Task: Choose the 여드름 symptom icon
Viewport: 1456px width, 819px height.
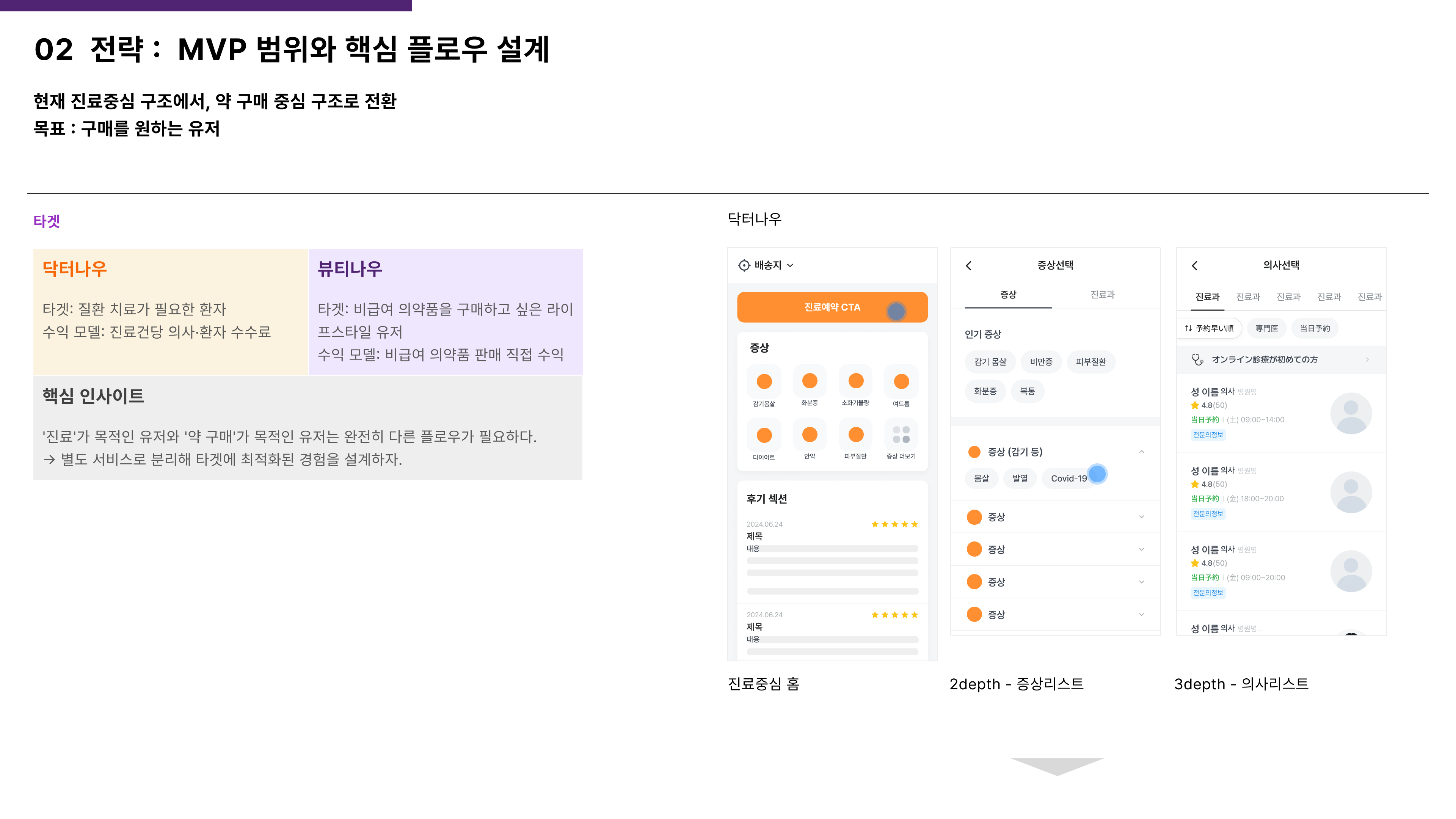Action: [x=902, y=381]
